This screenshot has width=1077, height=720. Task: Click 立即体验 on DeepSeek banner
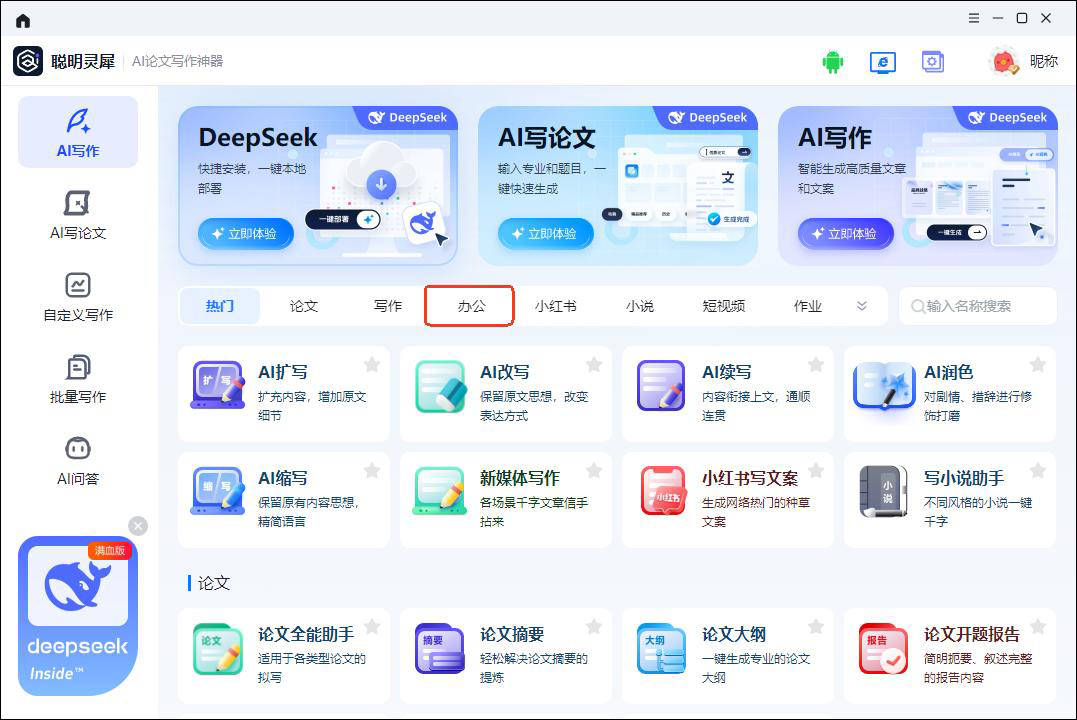(246, 233)
